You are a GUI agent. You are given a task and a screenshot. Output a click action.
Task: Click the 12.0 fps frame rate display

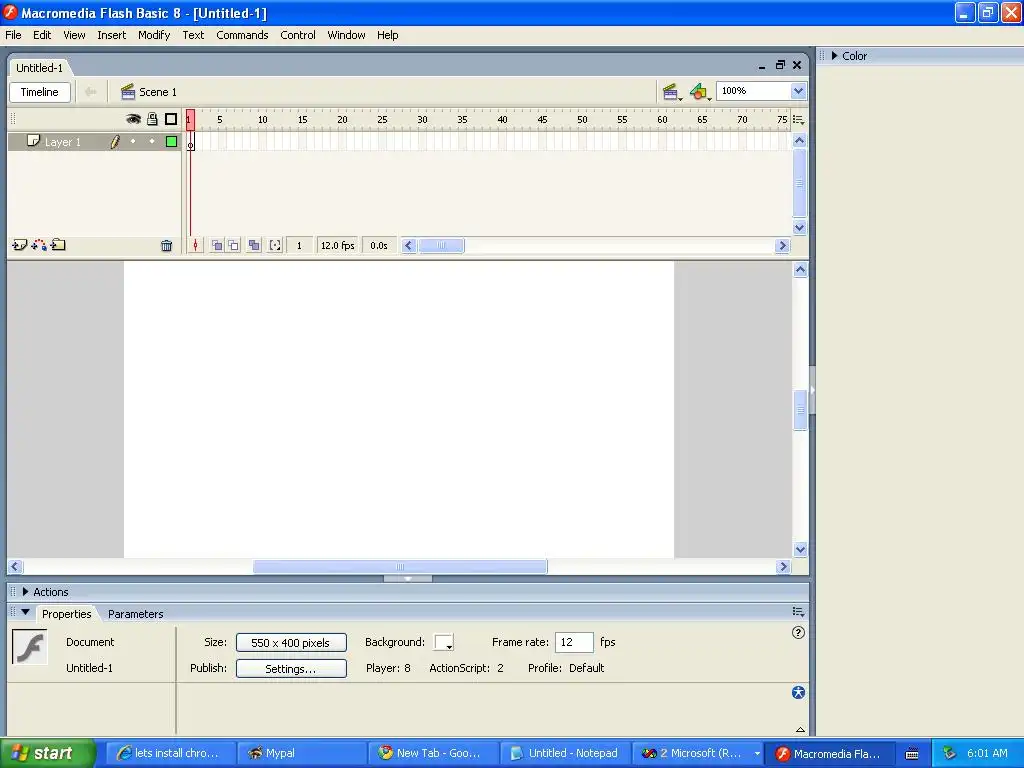(338, 246)
